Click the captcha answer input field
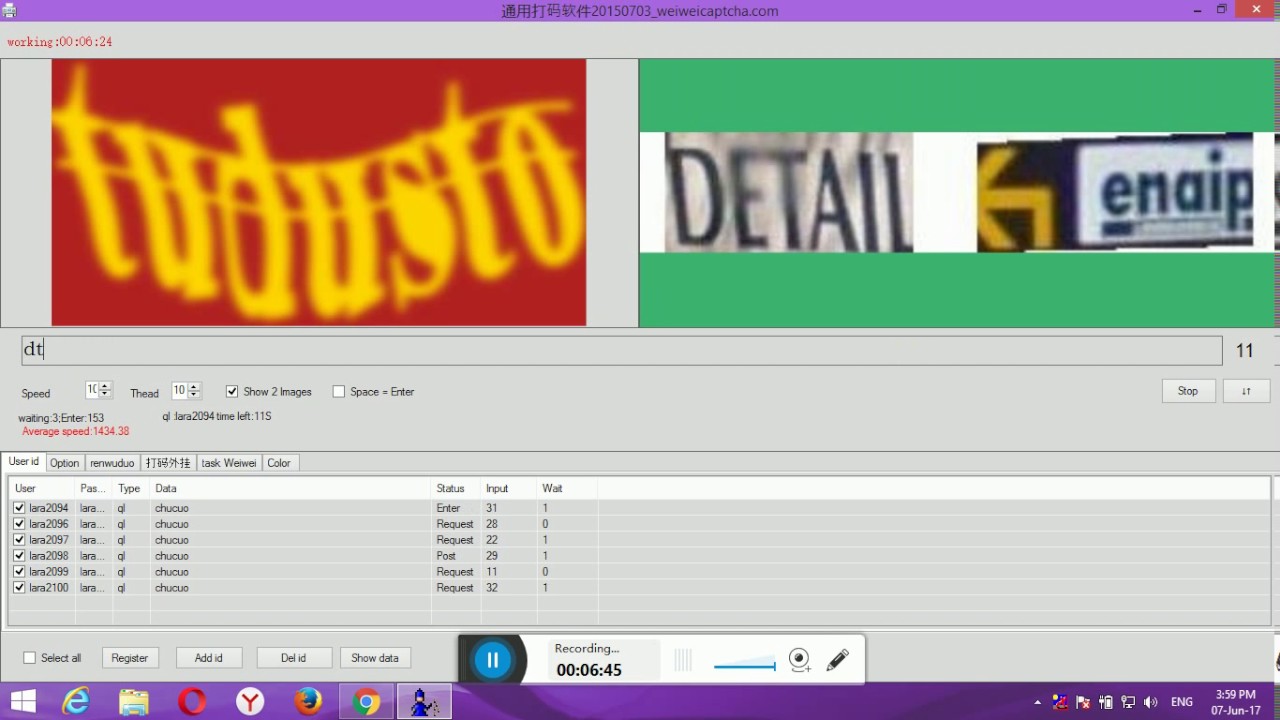 pos(622,350)
